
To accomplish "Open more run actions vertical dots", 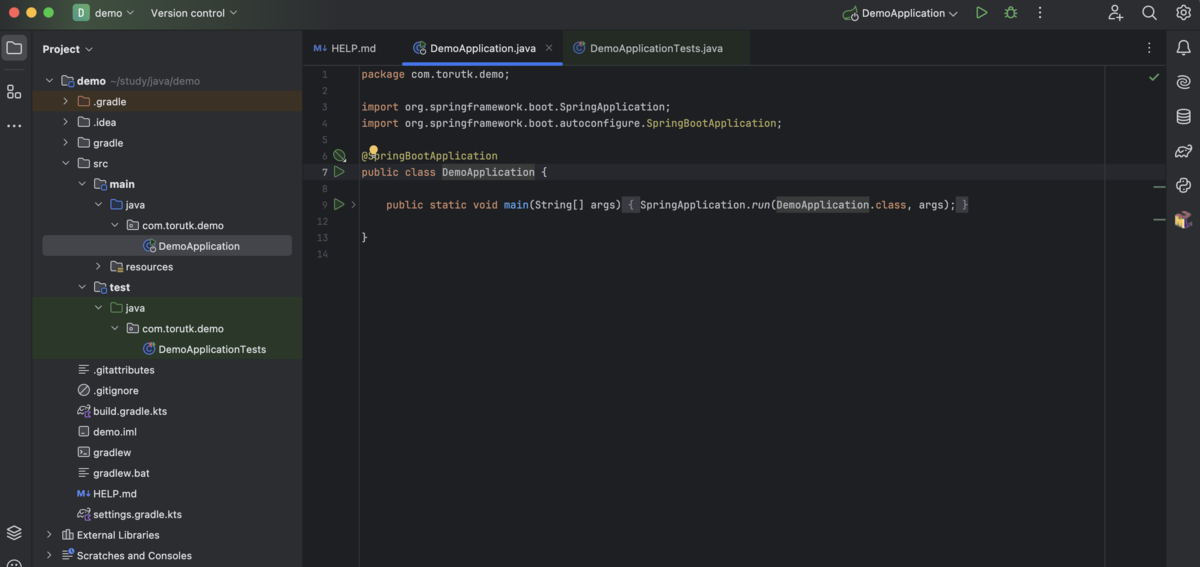I will [1040, 13].
